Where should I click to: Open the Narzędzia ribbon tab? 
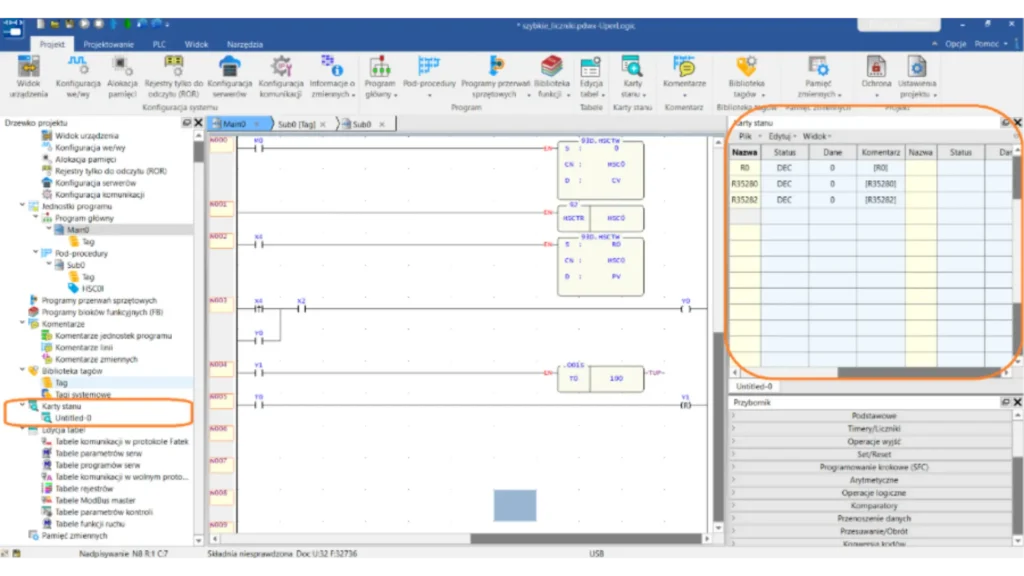coord(245,44)
